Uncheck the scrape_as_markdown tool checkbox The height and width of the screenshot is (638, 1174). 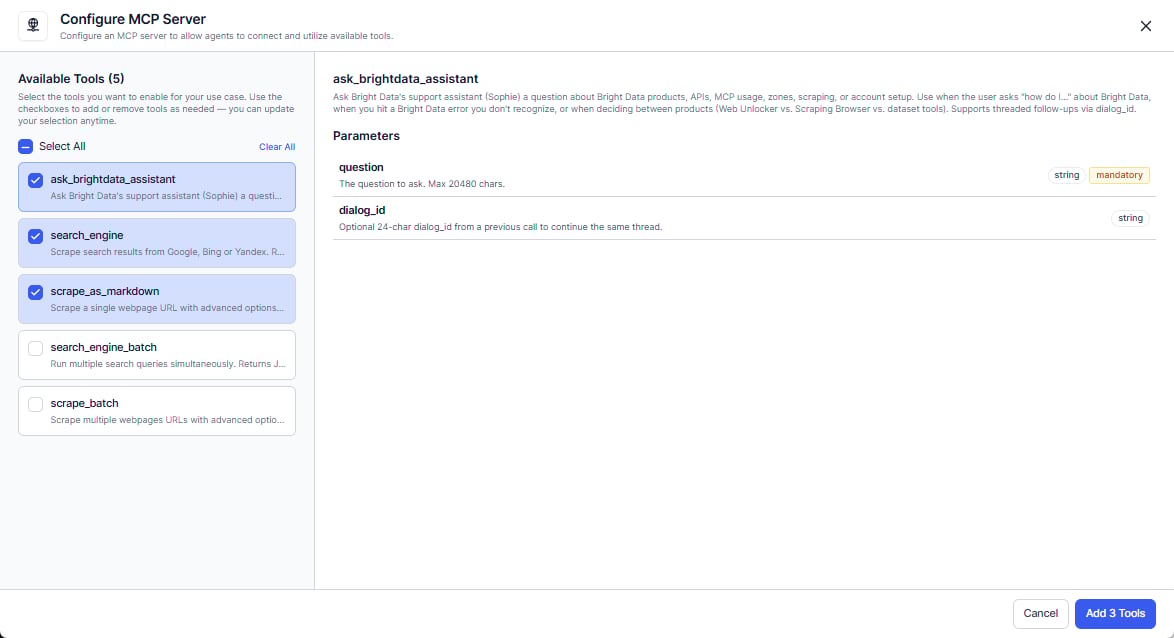[x=35, y=293]
